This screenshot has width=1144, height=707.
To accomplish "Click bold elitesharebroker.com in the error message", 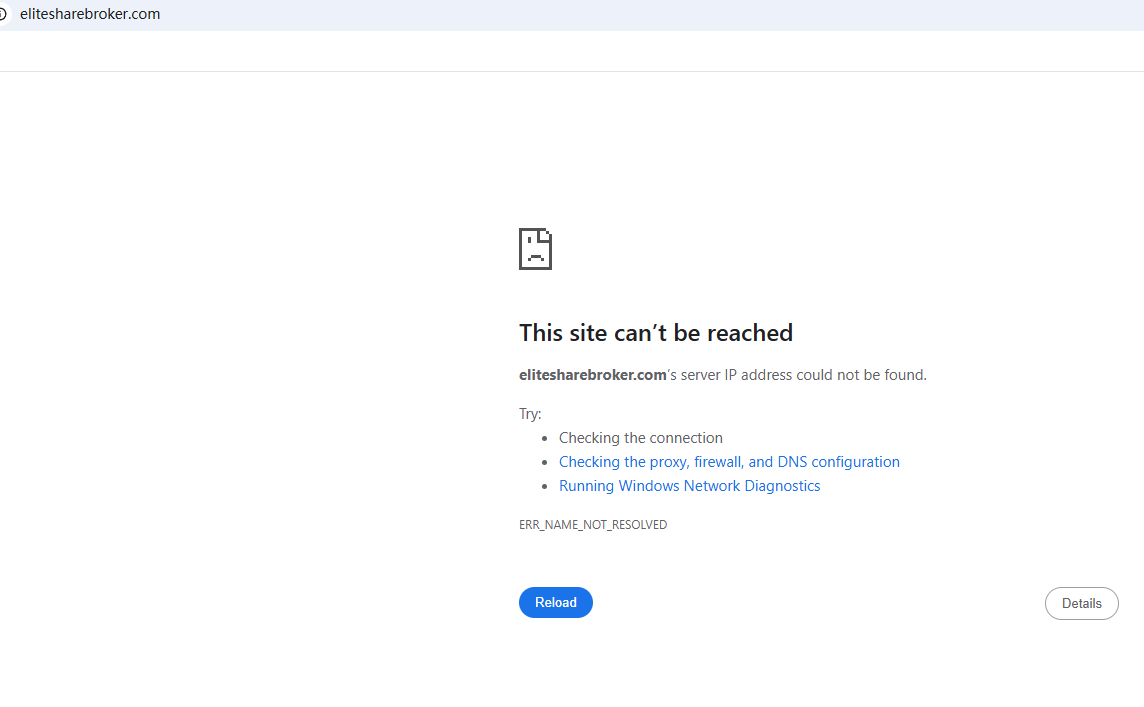I will 592,375.
